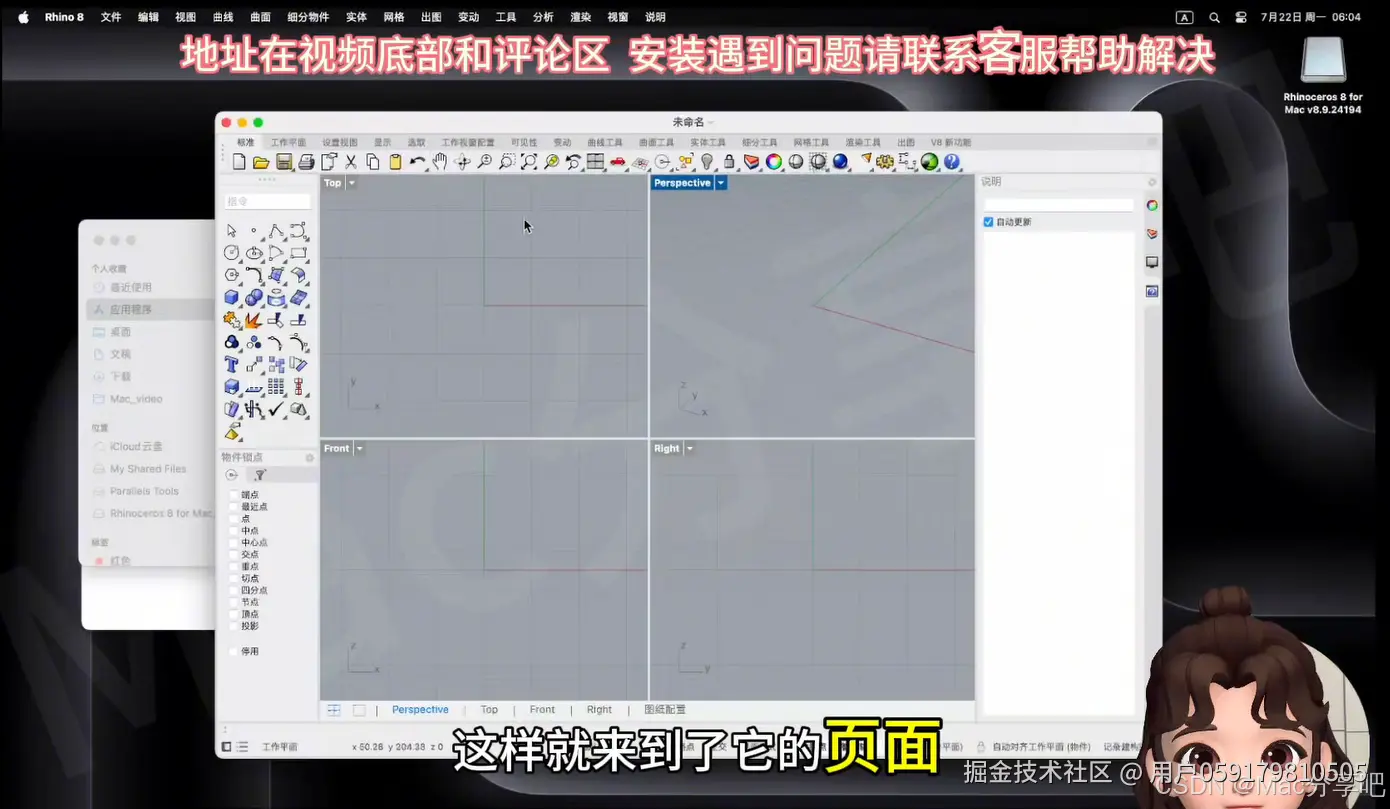Screen dimensions: 1390x809
Task: Select the Box solid tool
Action: click(x=230, y=297)
